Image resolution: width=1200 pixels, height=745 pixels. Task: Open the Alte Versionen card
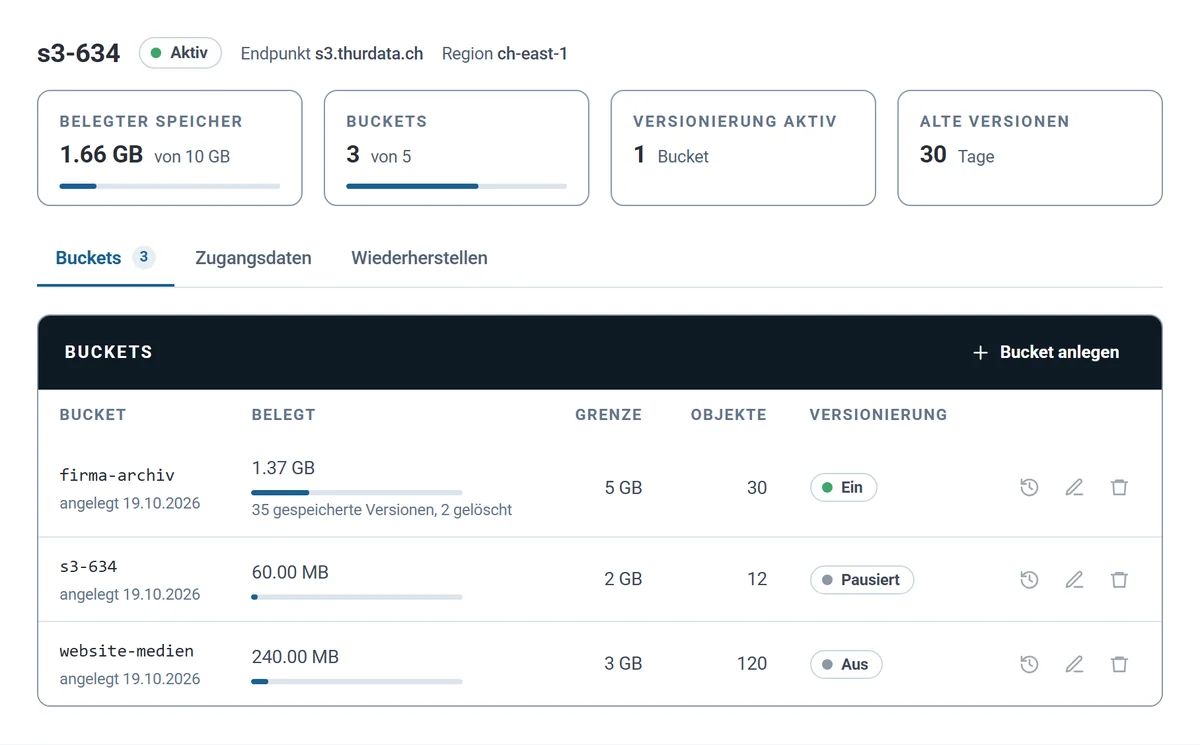(x=1030, y=148)
